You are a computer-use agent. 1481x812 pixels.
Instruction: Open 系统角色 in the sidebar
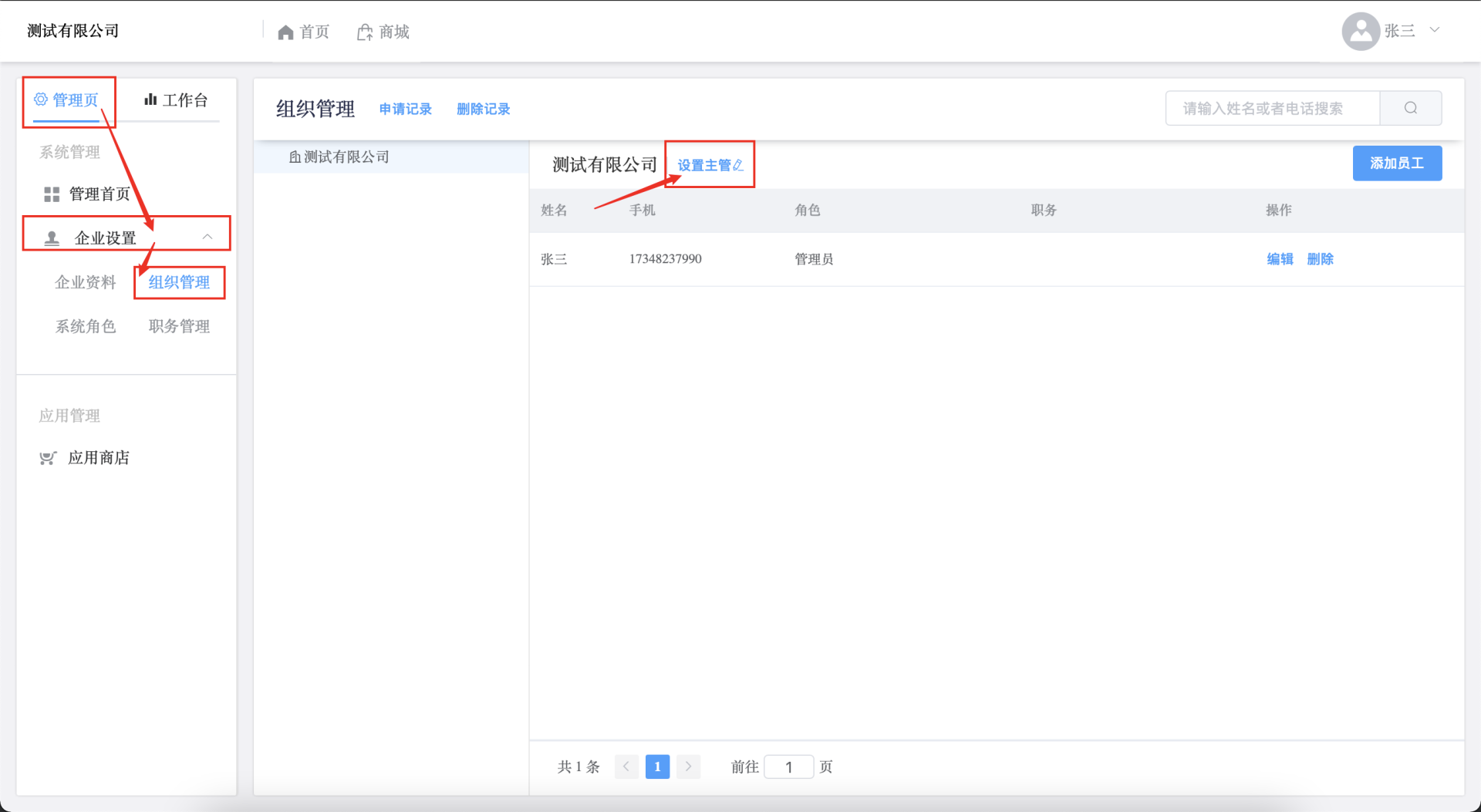click(x=86, y=326)
